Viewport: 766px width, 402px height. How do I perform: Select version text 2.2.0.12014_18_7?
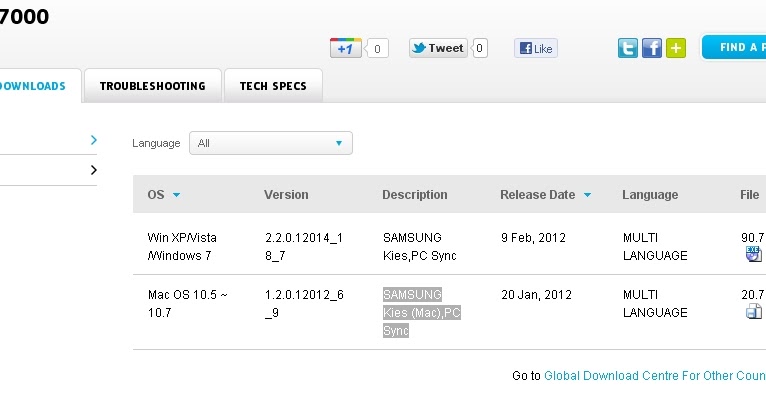(304, 247)
